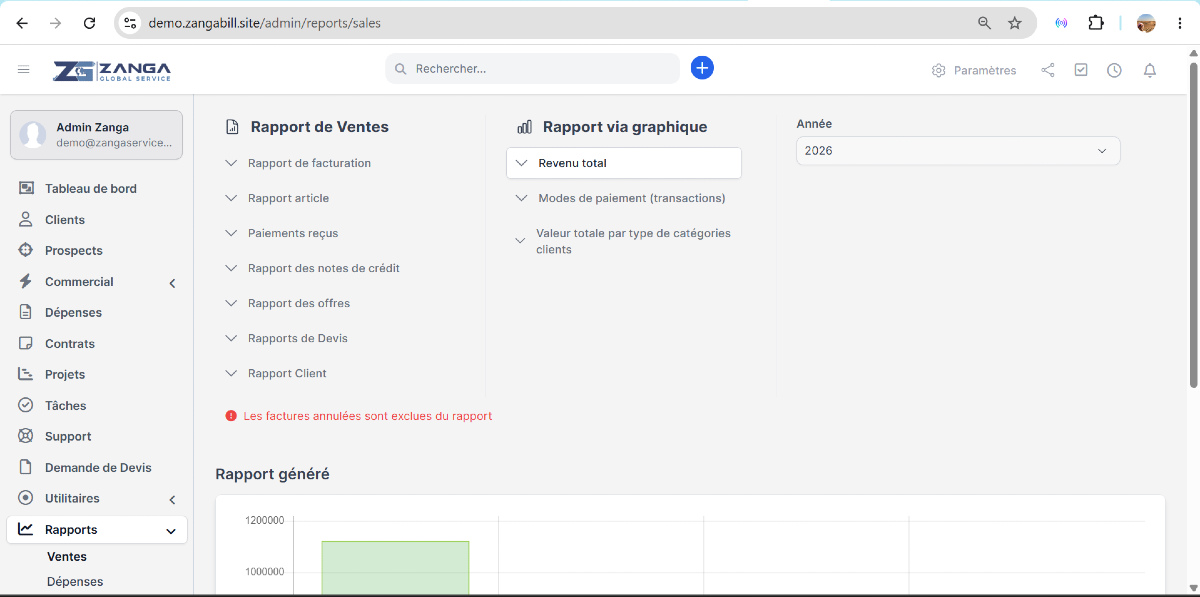
Task: Click the Zanga Global Service logo
Action: click(112, 70)
